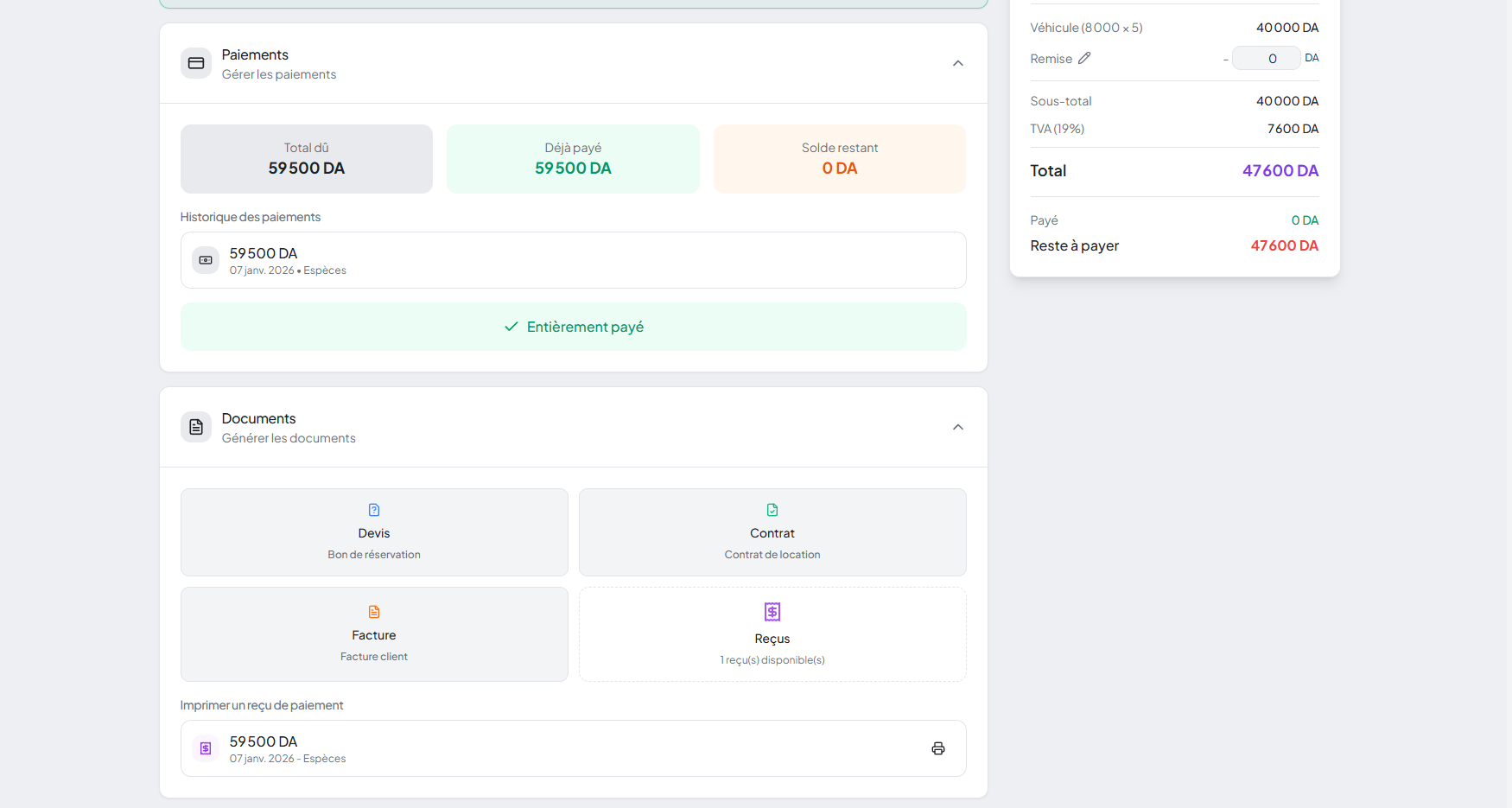This screenshot has height=808, width=1512.
Task: Select the 59 500 DA payment history entry
Action: point(573,260)
